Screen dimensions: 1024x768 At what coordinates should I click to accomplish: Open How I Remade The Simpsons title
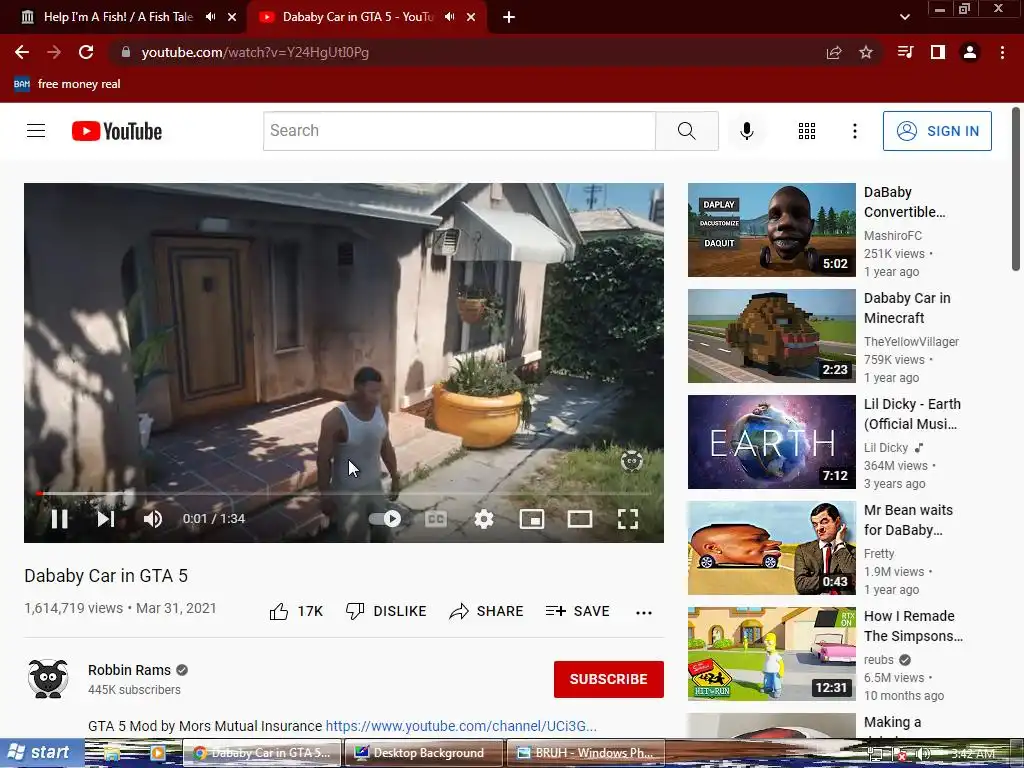click(913, 626)
